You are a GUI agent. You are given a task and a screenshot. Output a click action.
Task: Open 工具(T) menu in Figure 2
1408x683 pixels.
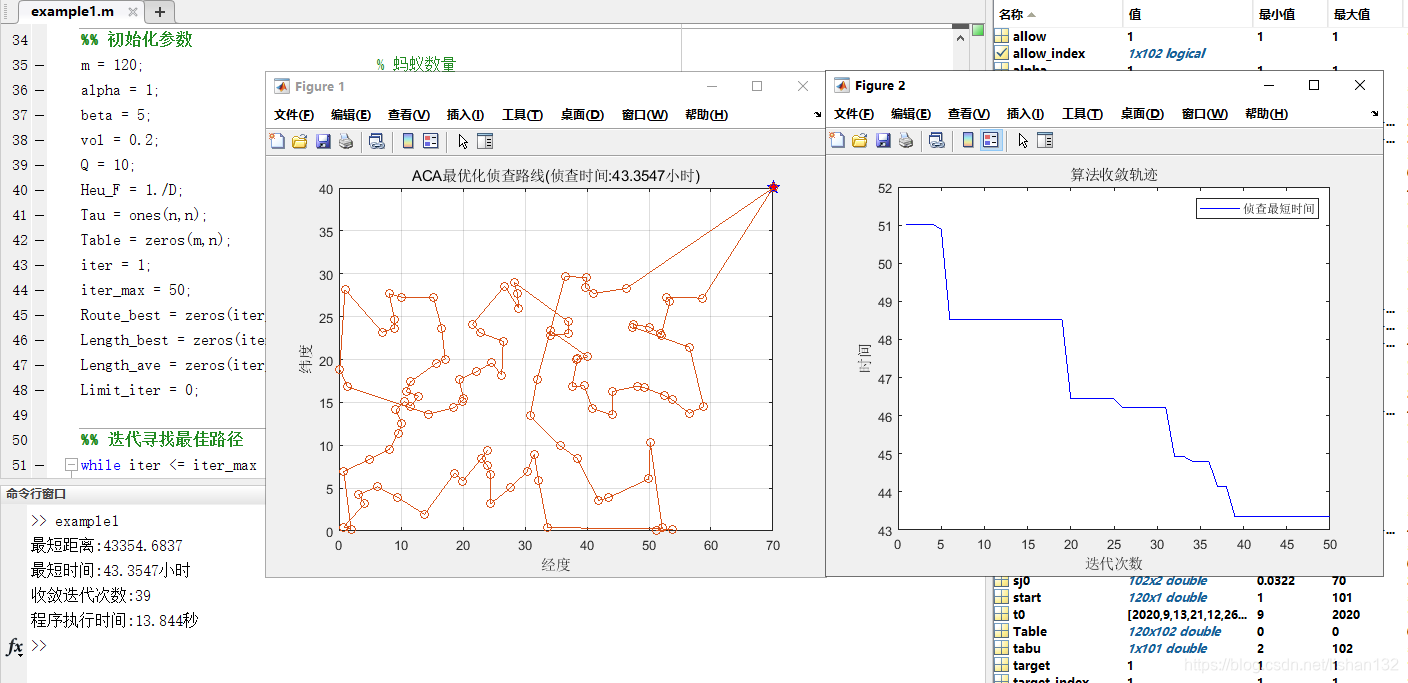point(1082,114)
